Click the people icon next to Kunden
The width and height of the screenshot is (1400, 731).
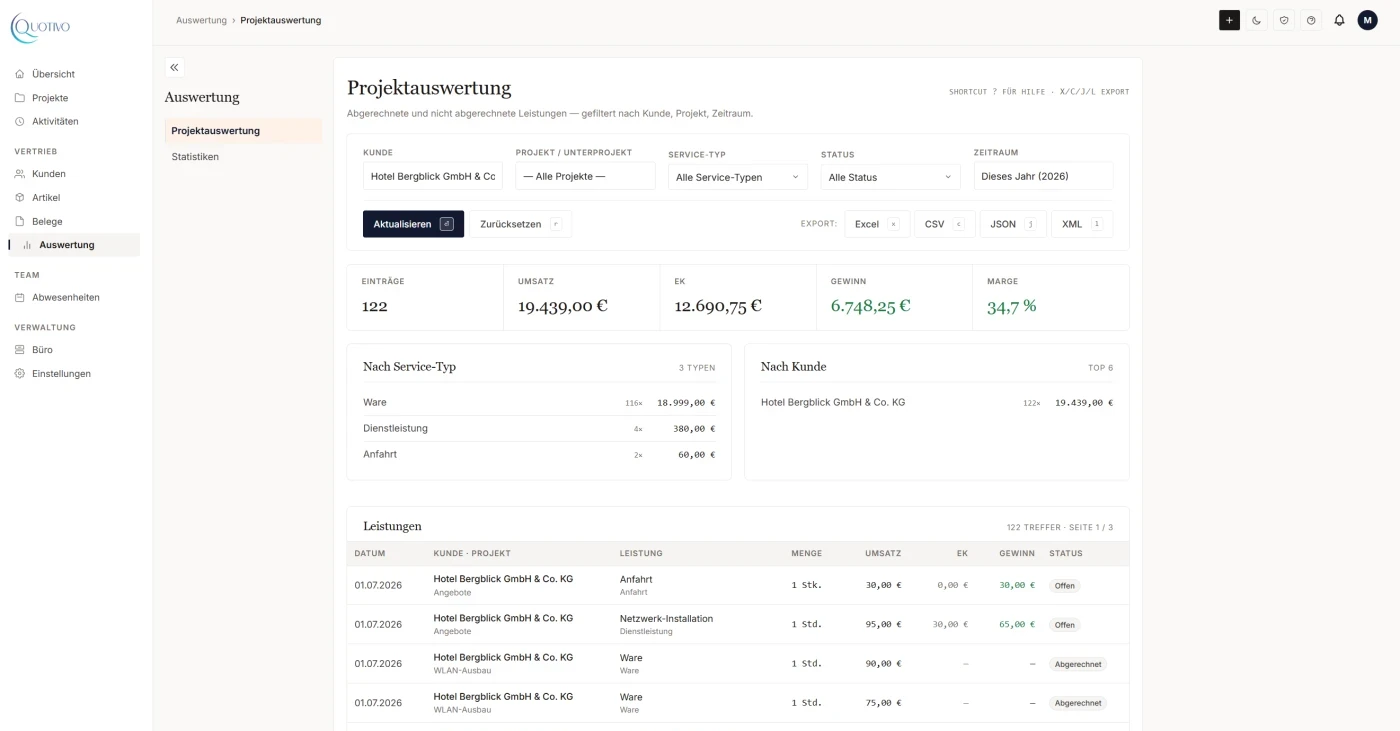pos(20,174)
